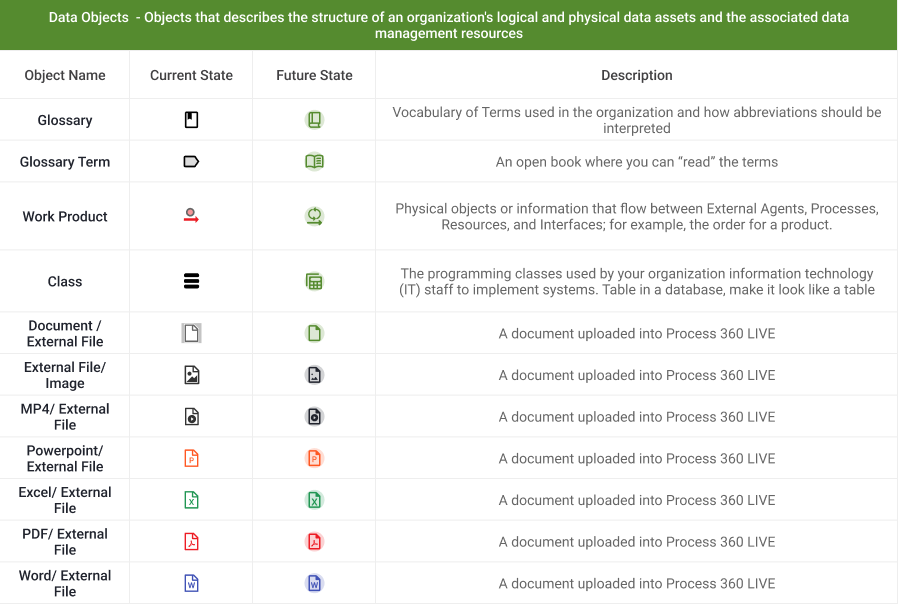Click the Glossary current state icon
Viewport: 898px width, 604px height.
pos(191,120)
